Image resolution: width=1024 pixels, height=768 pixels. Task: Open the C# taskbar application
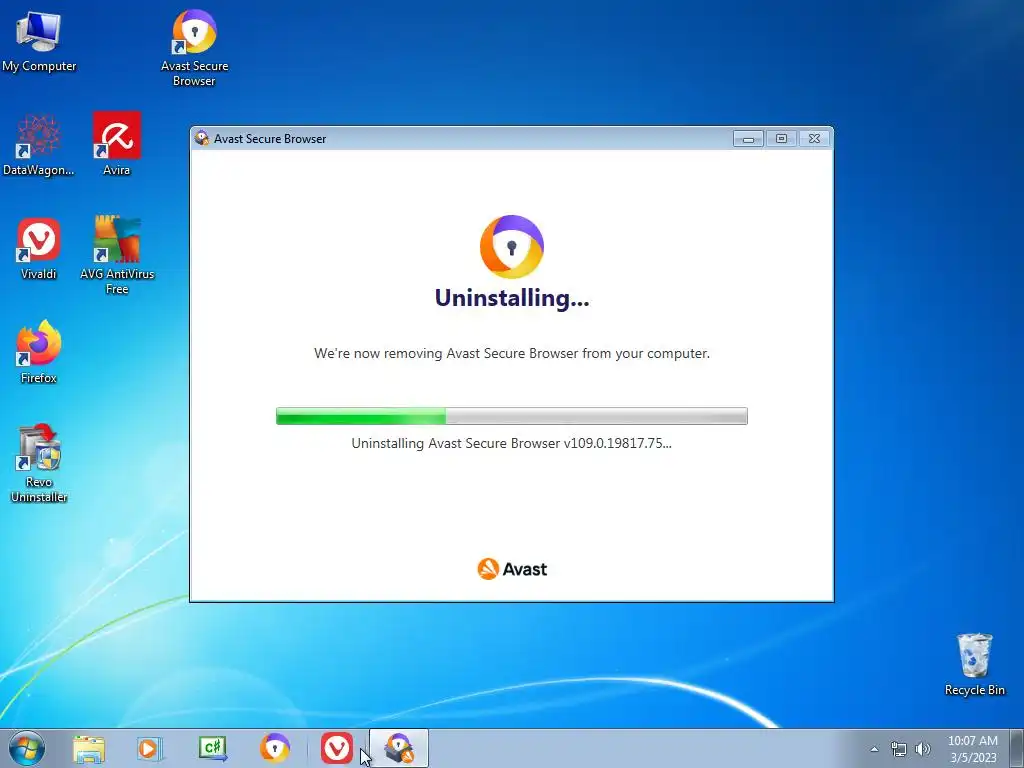pyautogui.click(x=212, y=748)
